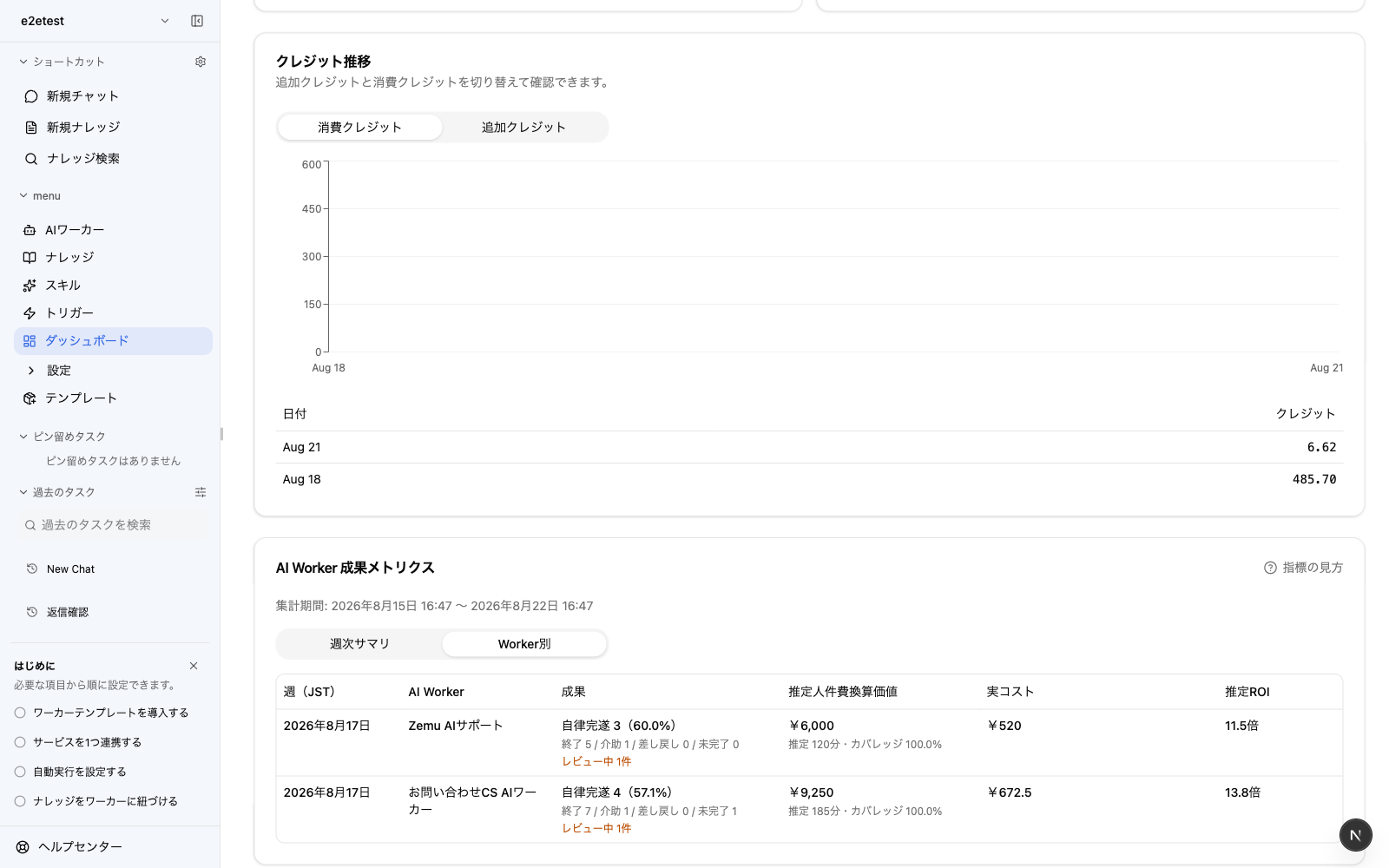Open ナレッジ book icon
This screenshot has width=1389, height=868.
click(30, 258)
